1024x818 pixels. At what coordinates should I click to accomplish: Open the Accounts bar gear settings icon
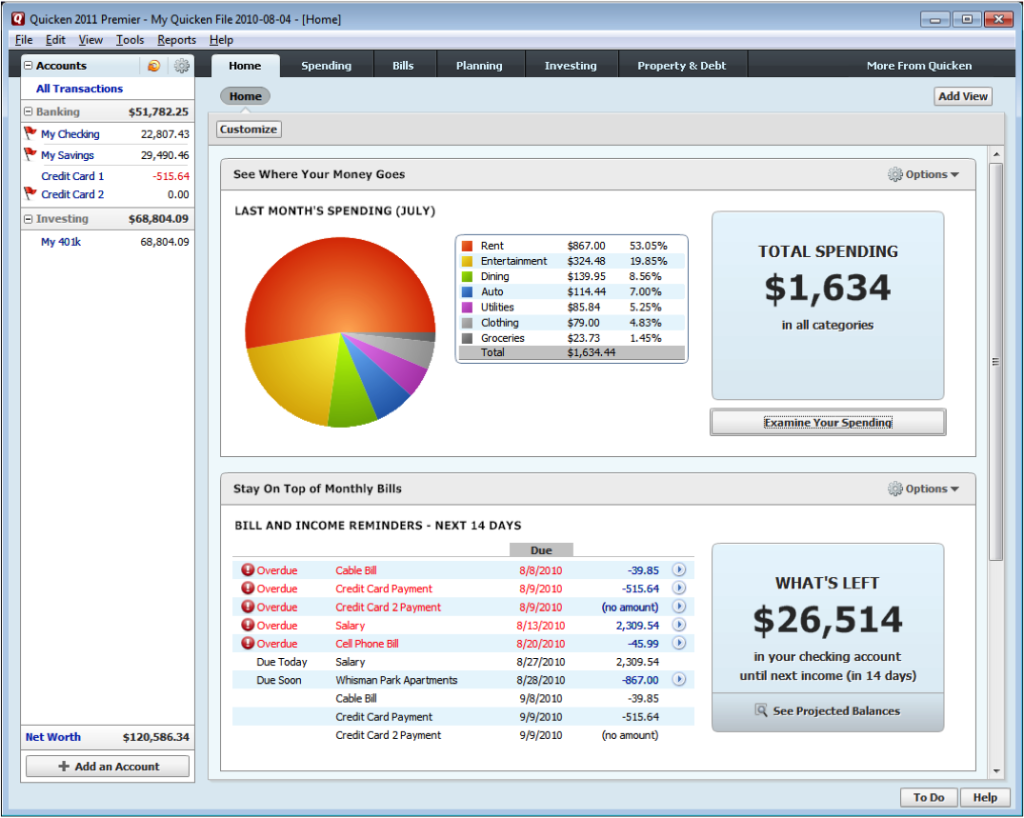coord(182,65)
